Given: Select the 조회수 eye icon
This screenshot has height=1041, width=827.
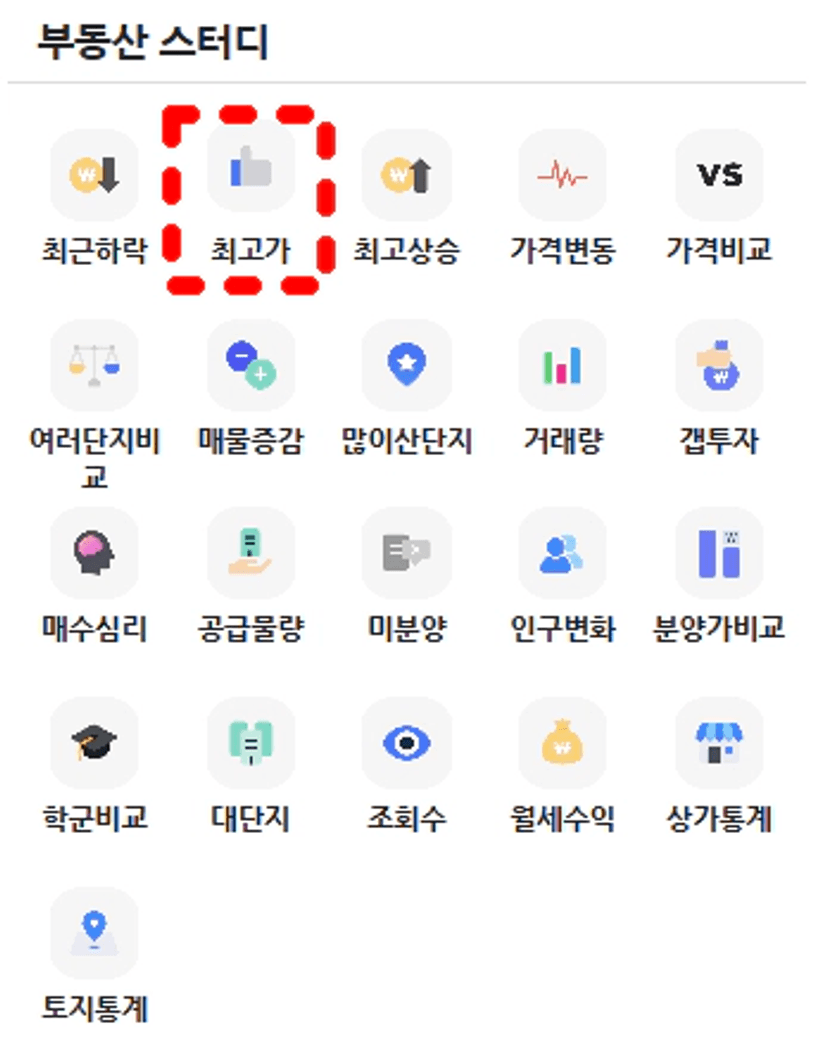Looking at the screenshot, I should [x=407, y=743].
